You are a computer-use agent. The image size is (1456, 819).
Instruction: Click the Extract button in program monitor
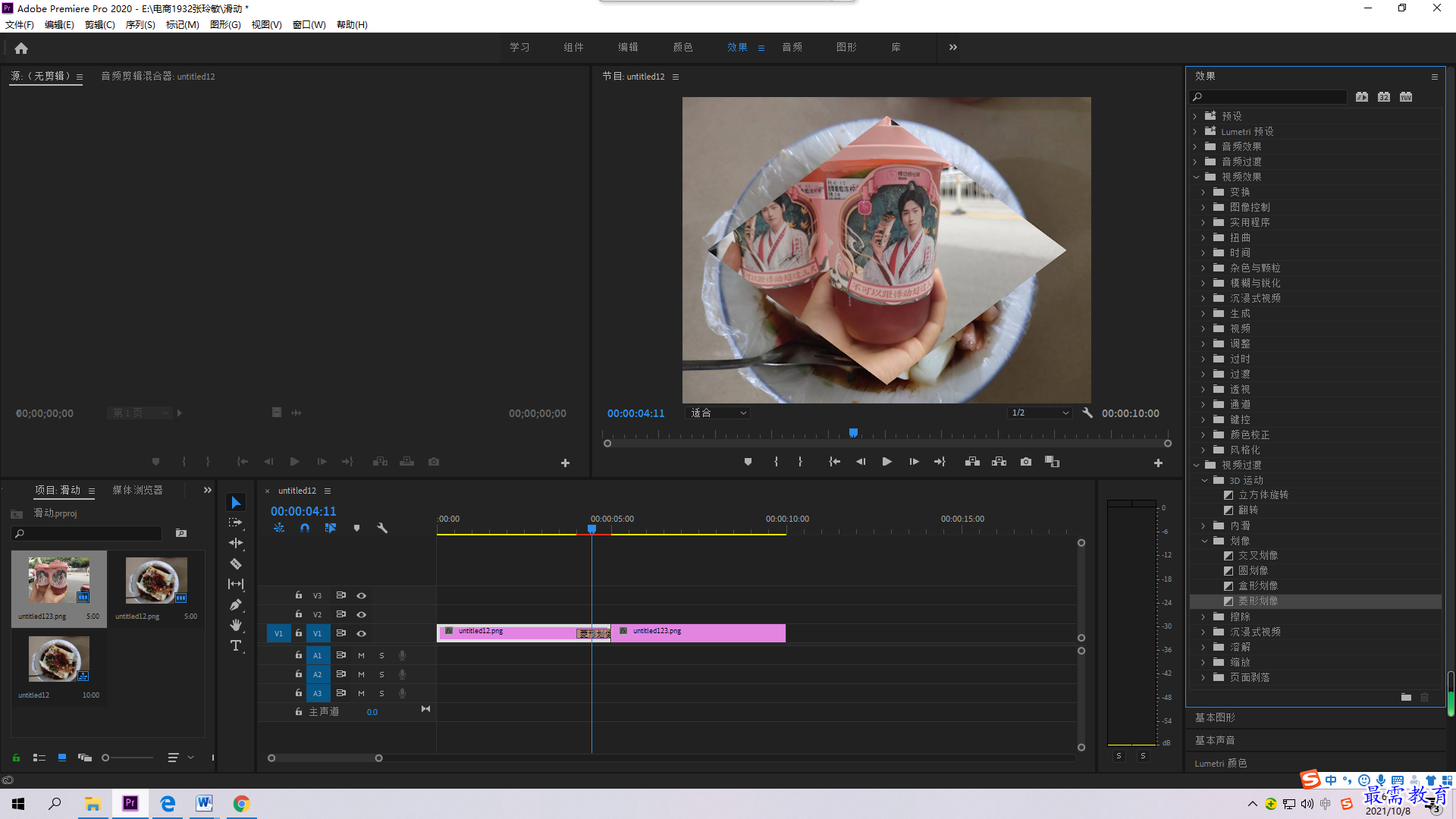pos(999,462)
